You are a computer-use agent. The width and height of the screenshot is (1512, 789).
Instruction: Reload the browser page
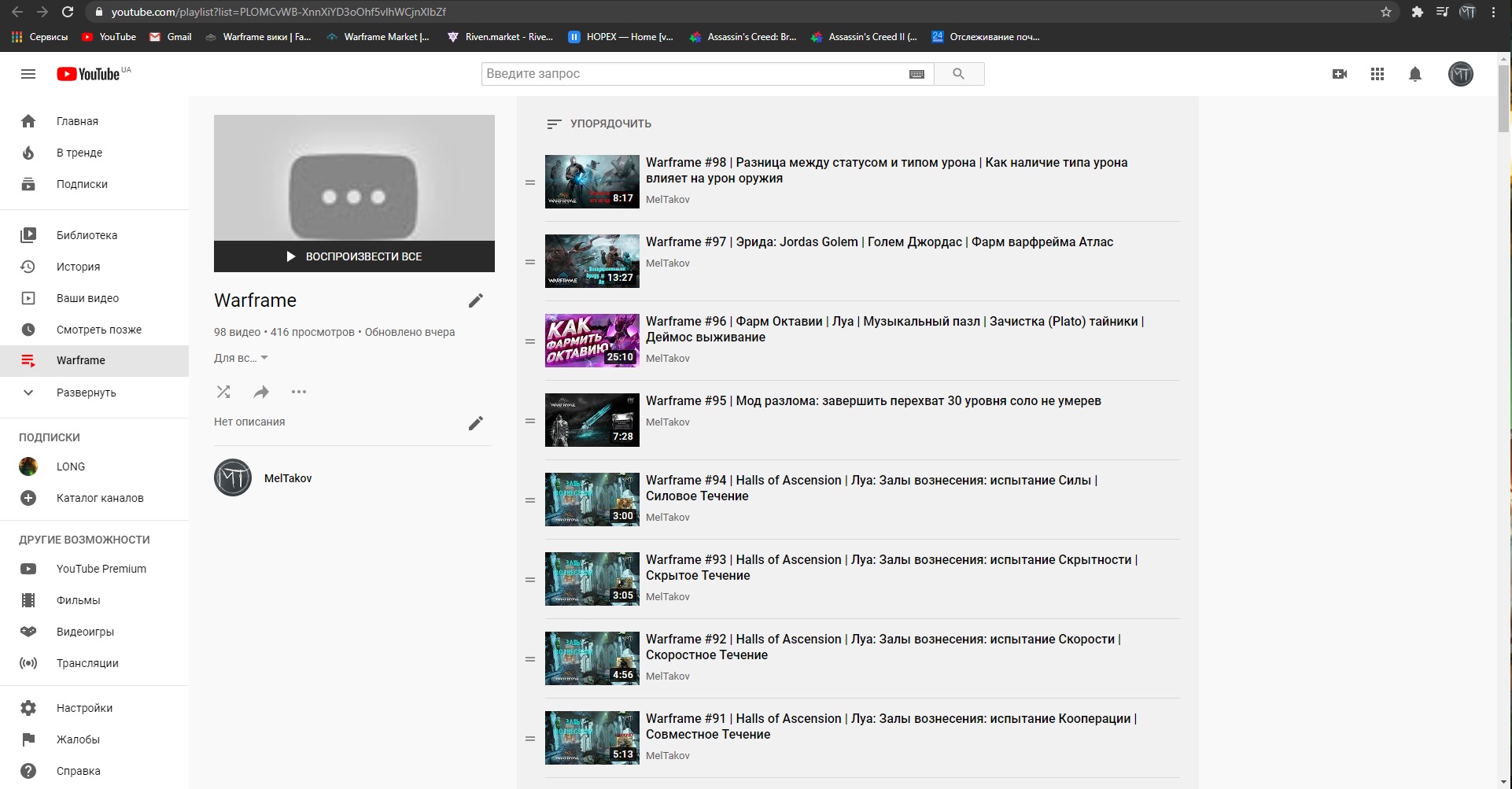[x=68, y=12]
